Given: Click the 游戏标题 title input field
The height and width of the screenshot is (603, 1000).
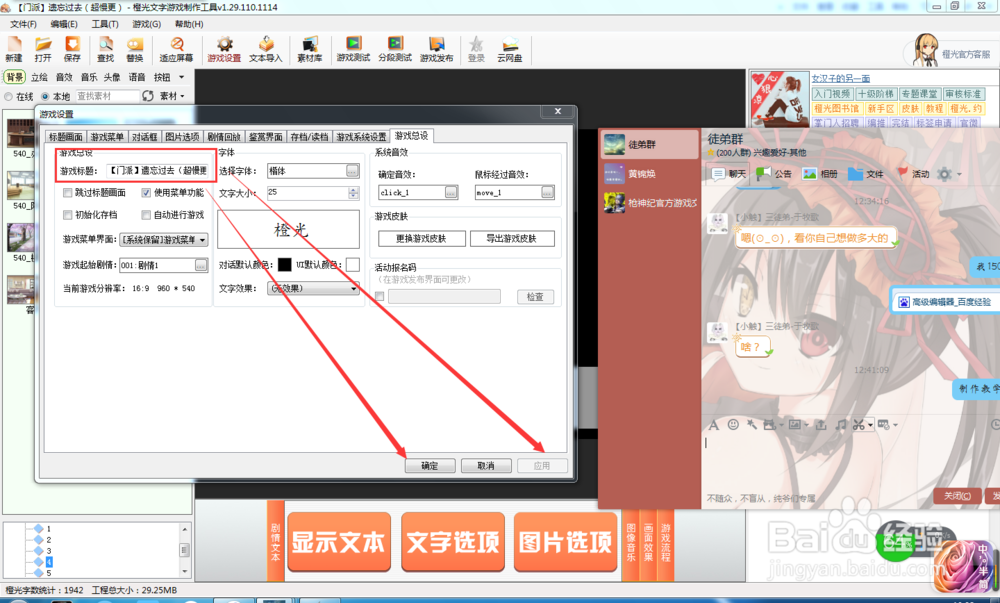Looking at the screenshot, I should click(160, 169).
